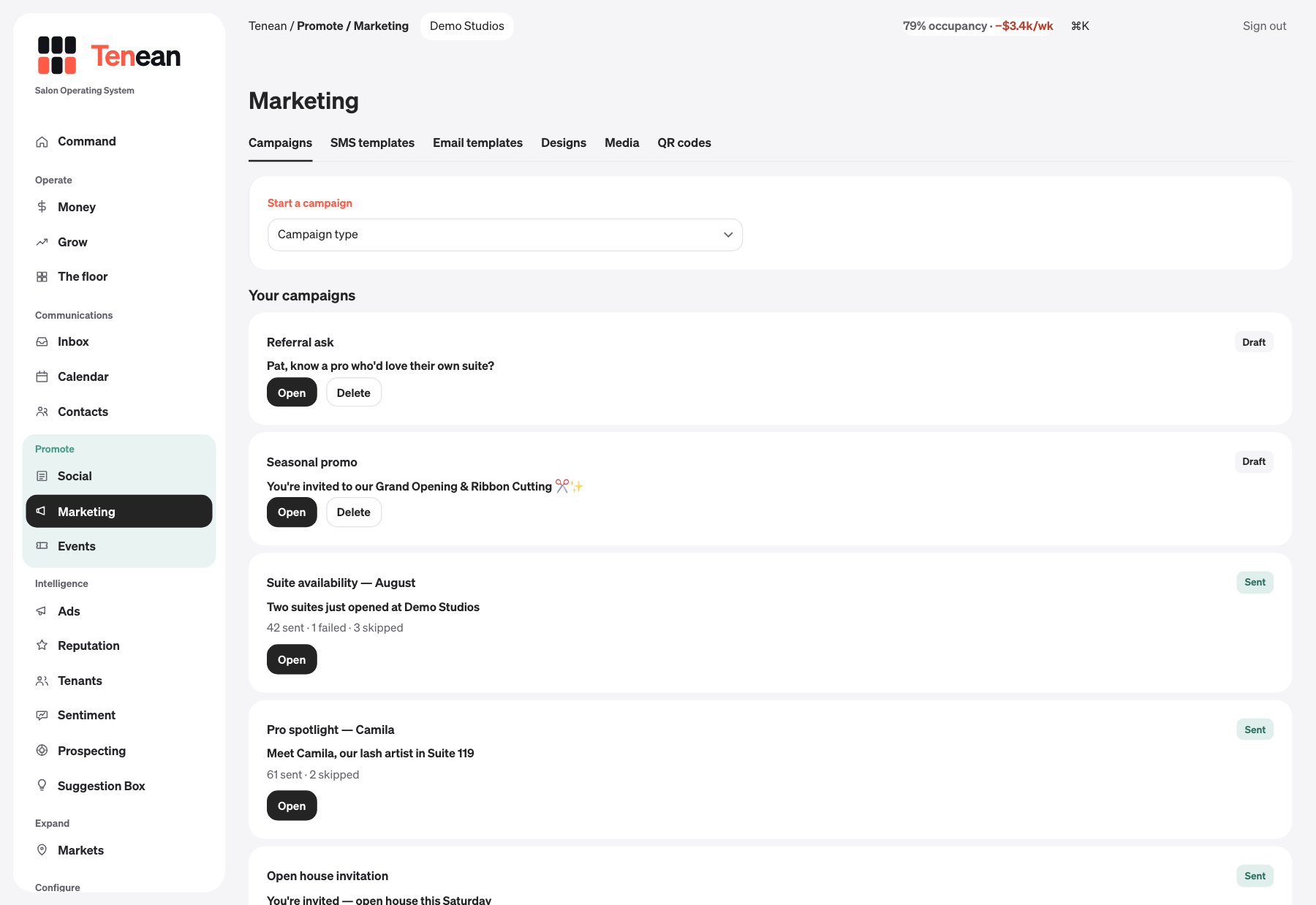Click the Events ticket icon
This screenshot has width=1316, height=905.
point(42,546)
